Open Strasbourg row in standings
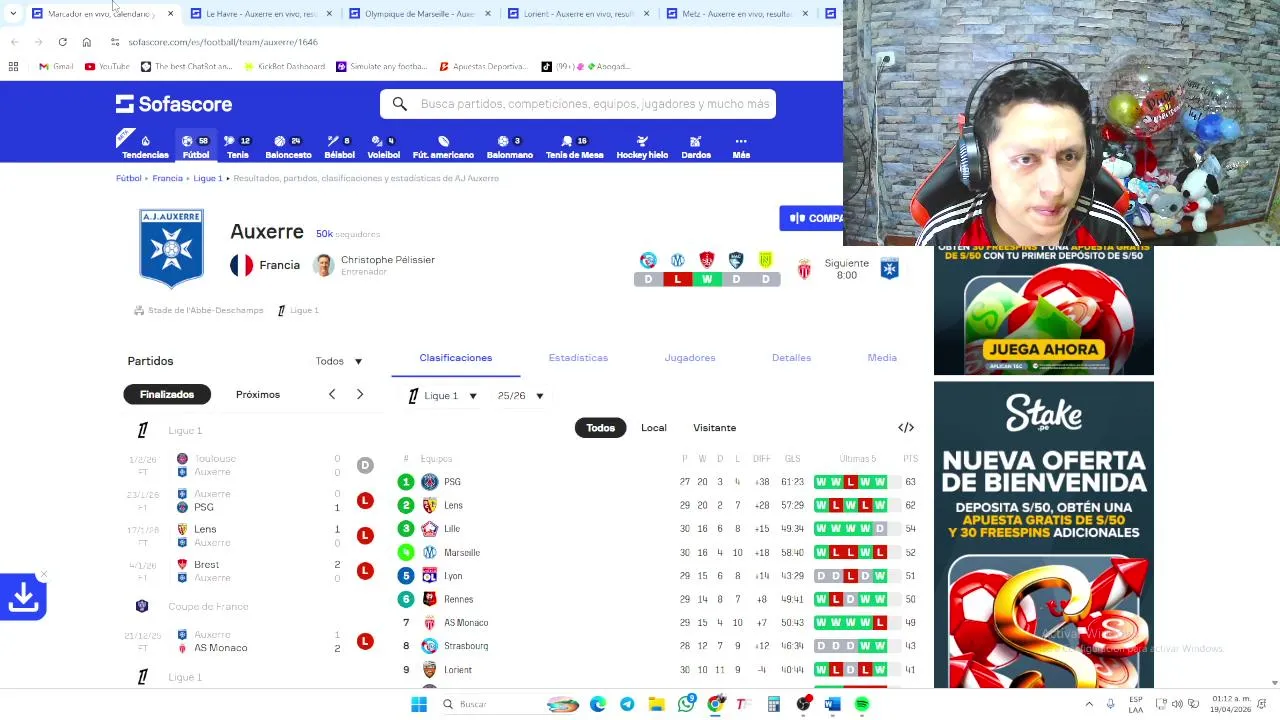 658,646
